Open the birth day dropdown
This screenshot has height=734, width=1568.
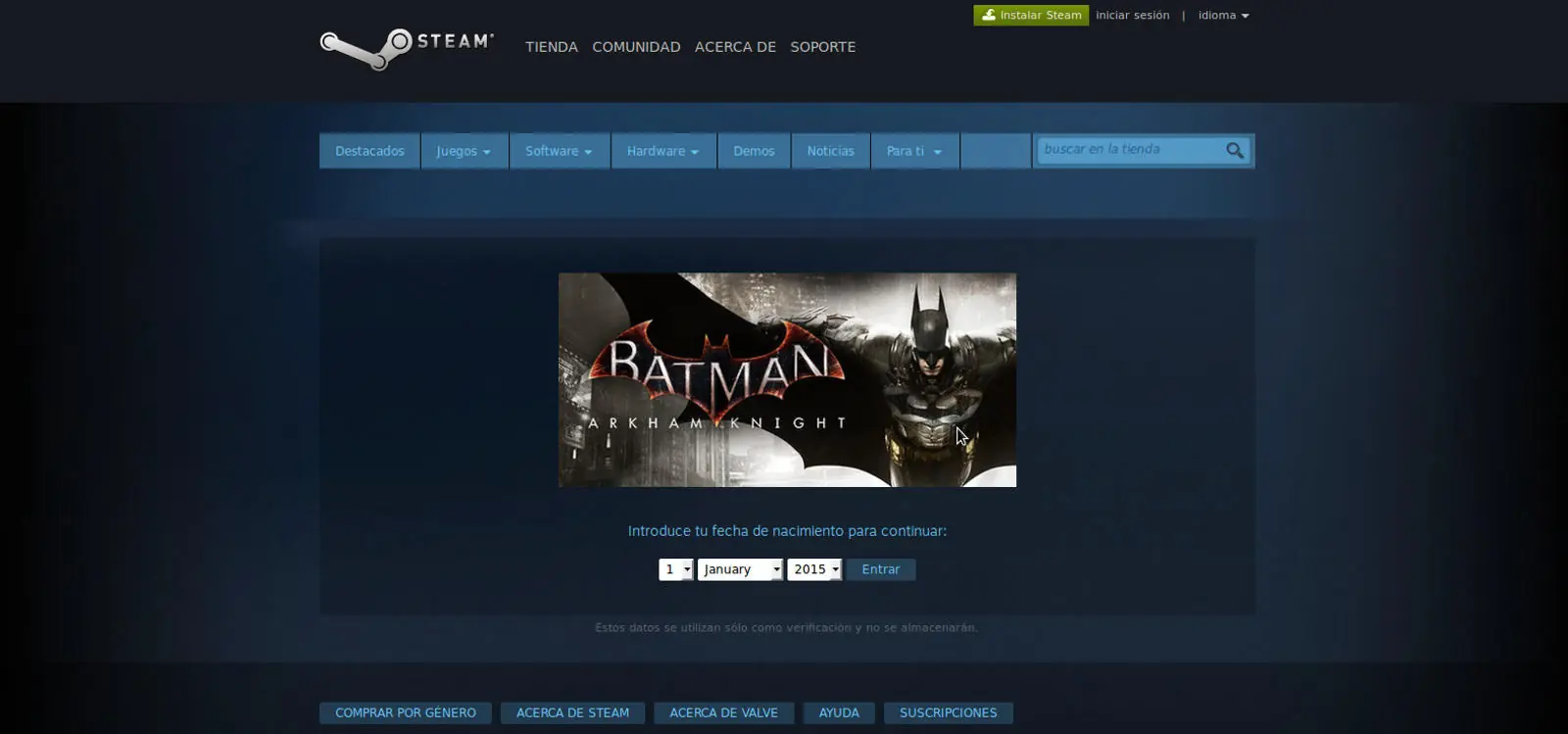(x=676, y=569)
